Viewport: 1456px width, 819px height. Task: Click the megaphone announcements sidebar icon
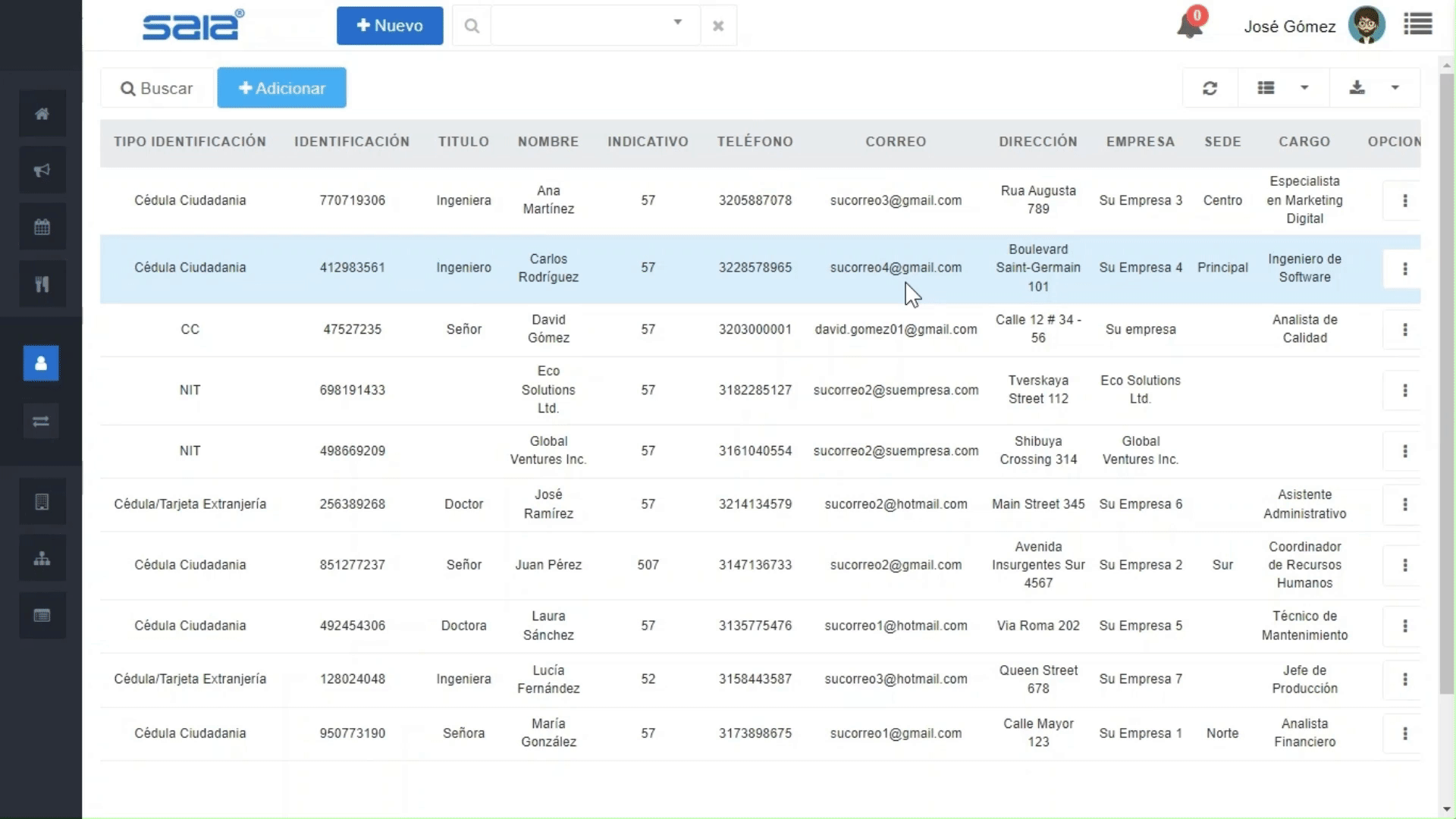pos(42,170)
